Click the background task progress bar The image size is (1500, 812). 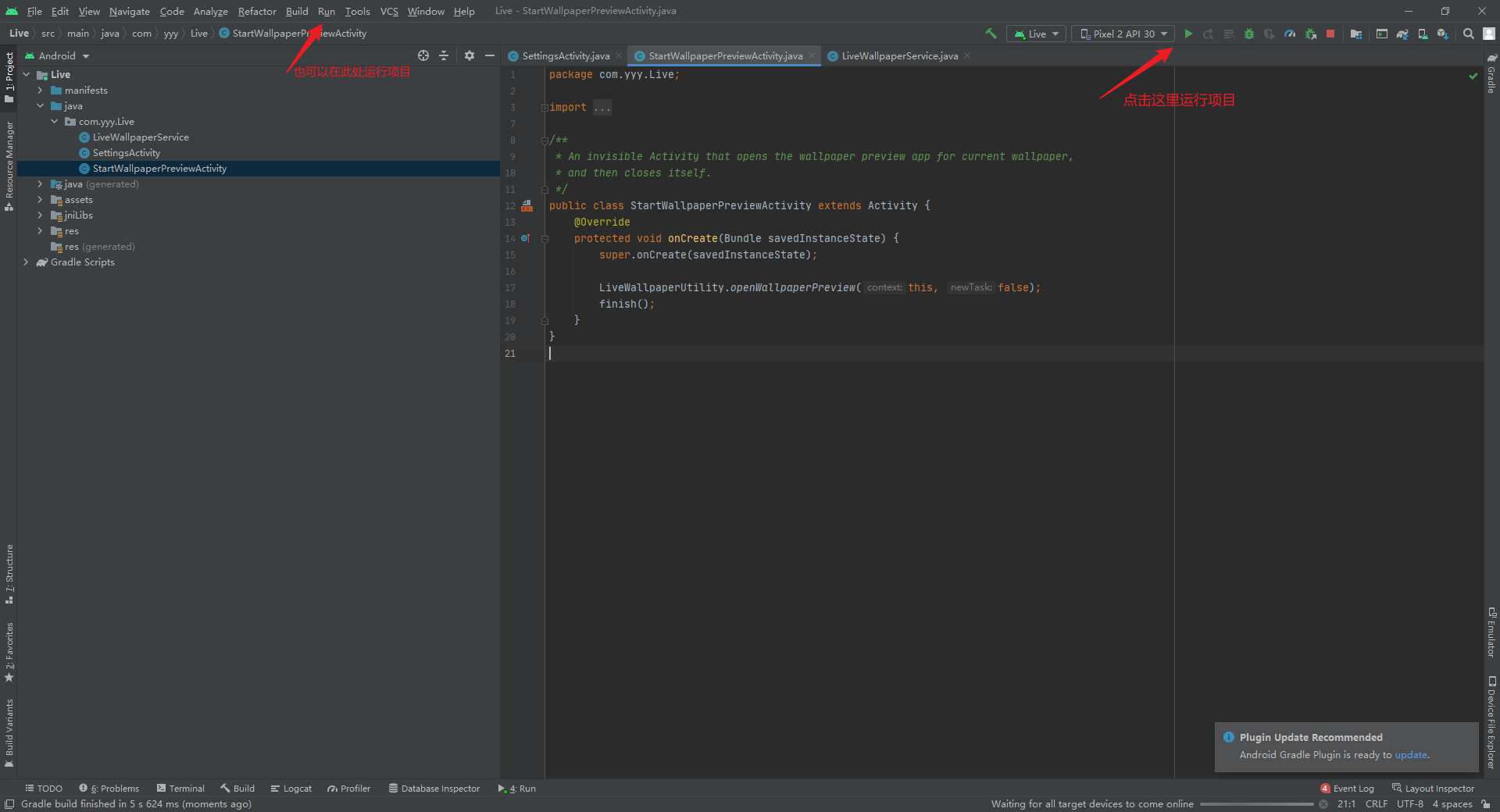click(x=1257, y=804)
